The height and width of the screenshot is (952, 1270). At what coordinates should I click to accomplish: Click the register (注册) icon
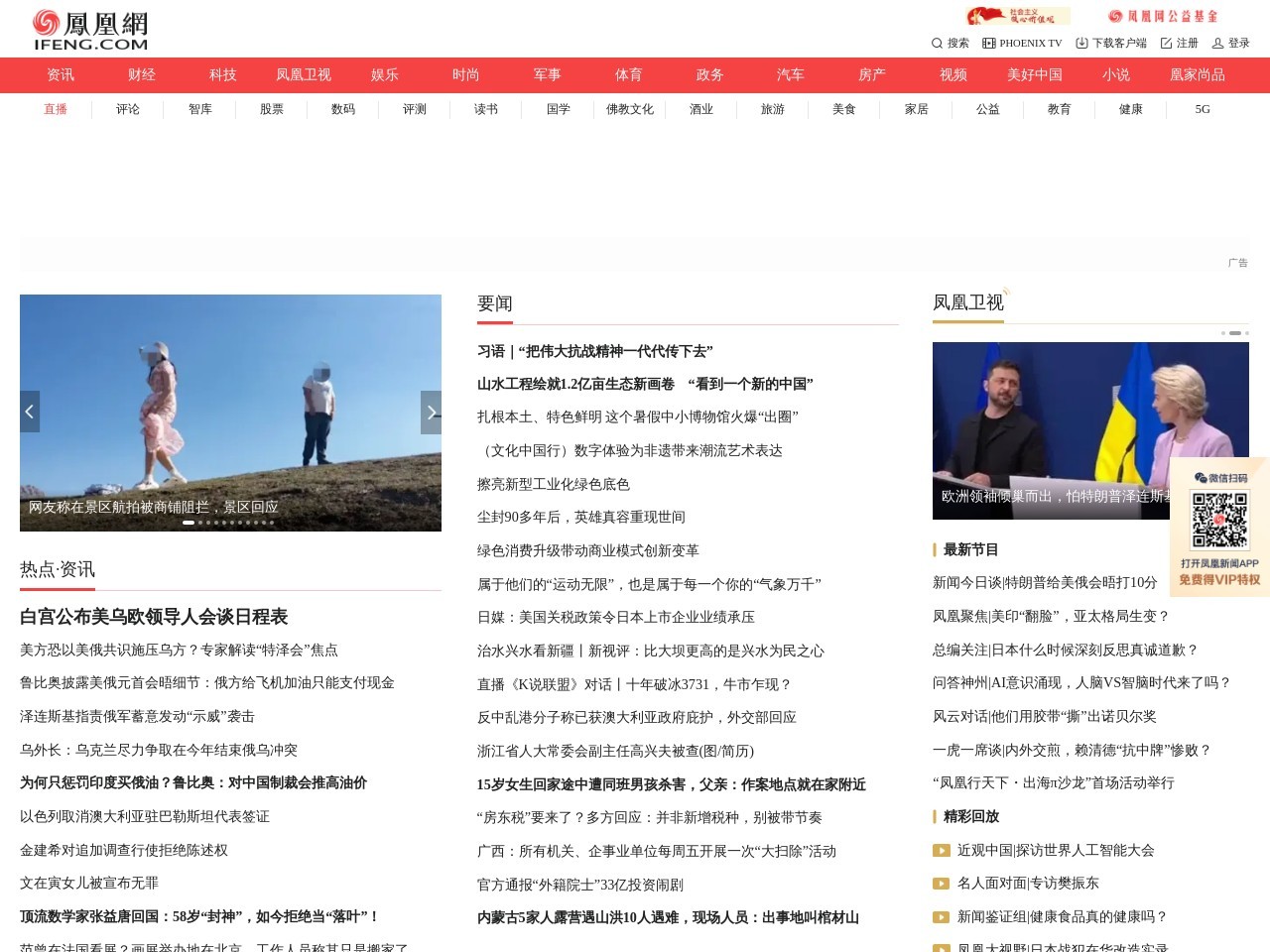[x=1166, y=43]
